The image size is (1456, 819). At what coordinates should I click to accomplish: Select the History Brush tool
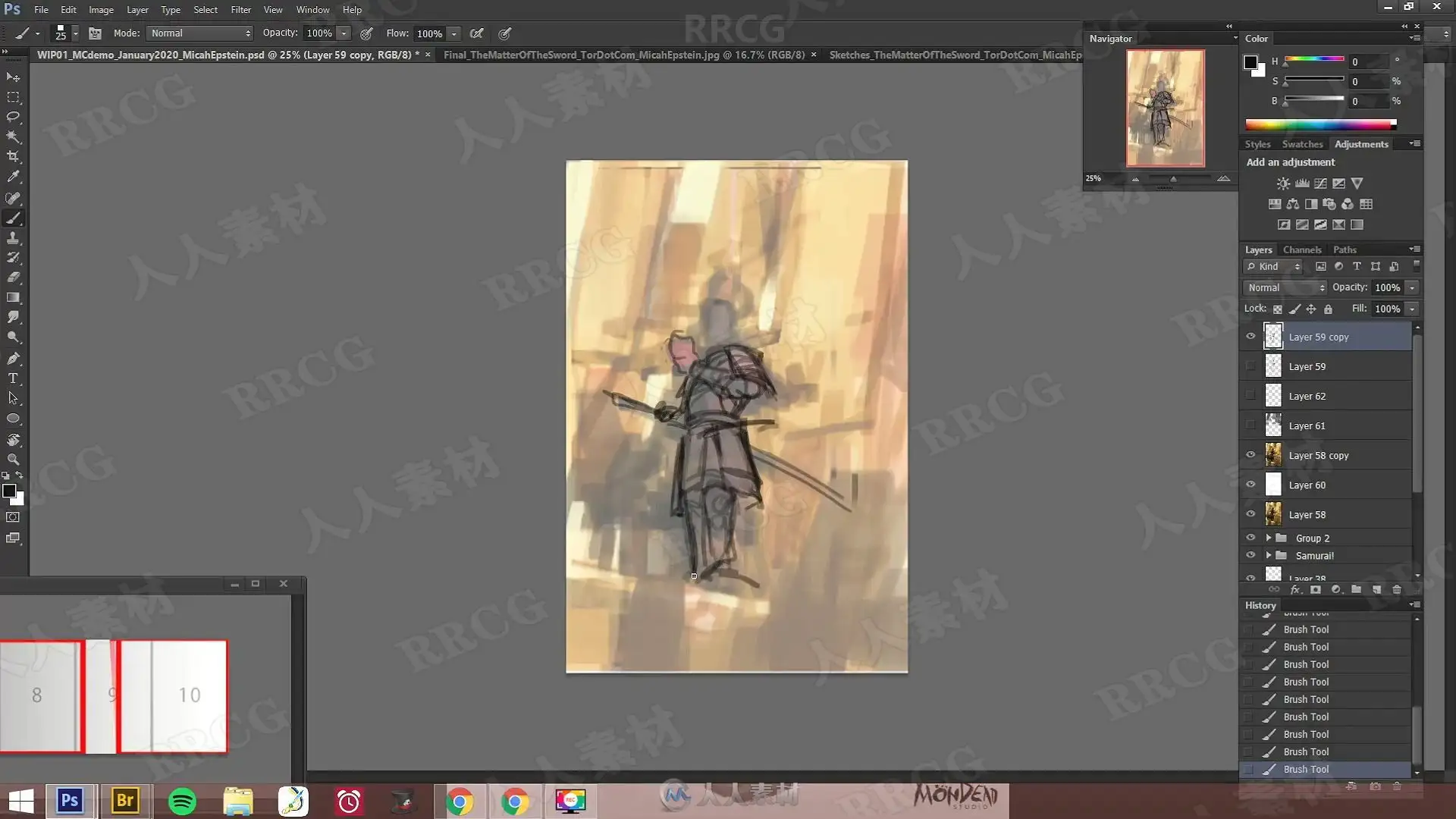click(13, 258)
